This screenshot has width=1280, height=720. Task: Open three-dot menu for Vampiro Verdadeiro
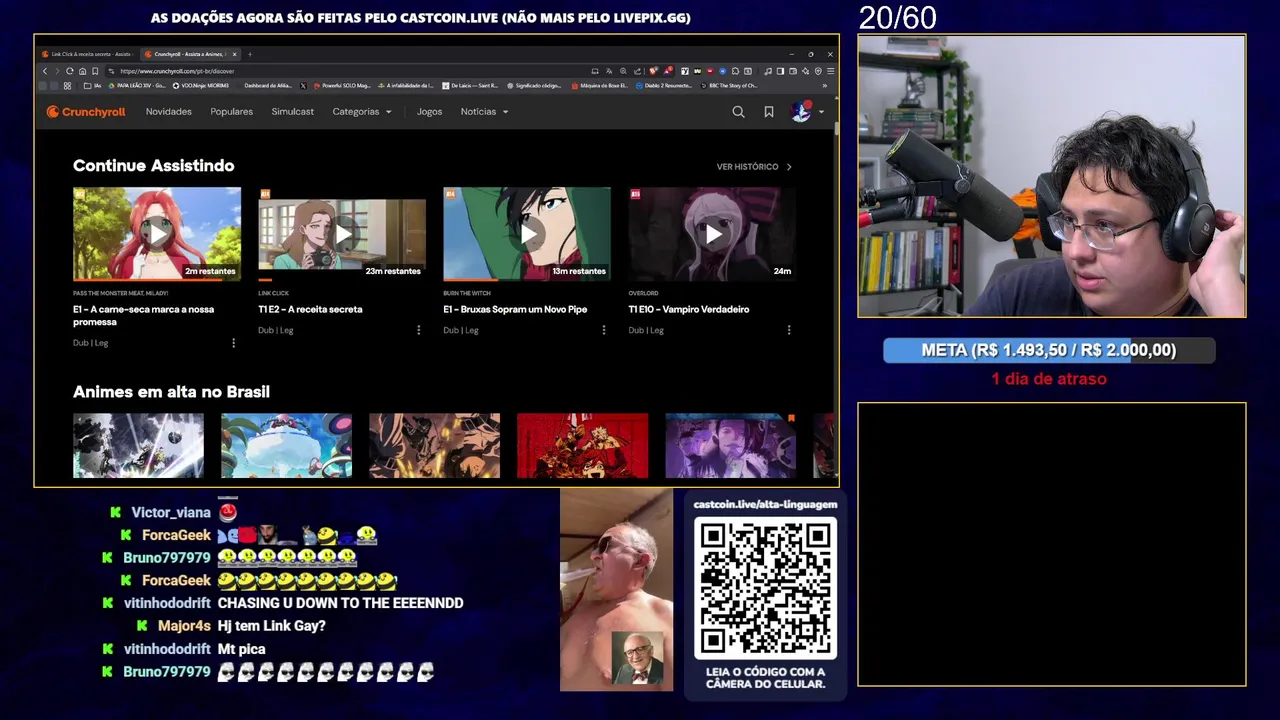point(789,330)
